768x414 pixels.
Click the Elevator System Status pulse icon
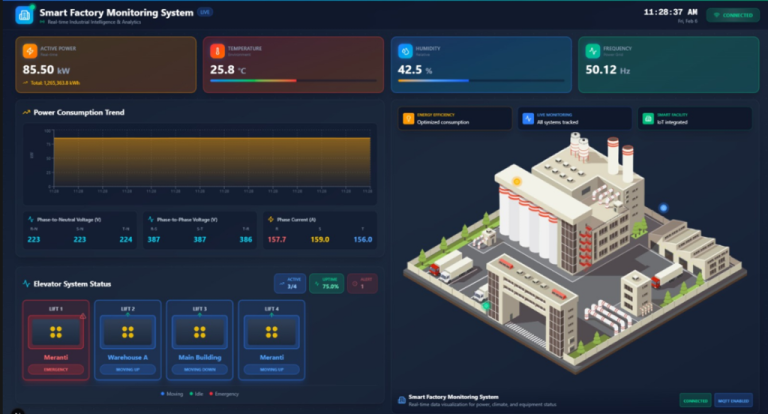point(26,284)
